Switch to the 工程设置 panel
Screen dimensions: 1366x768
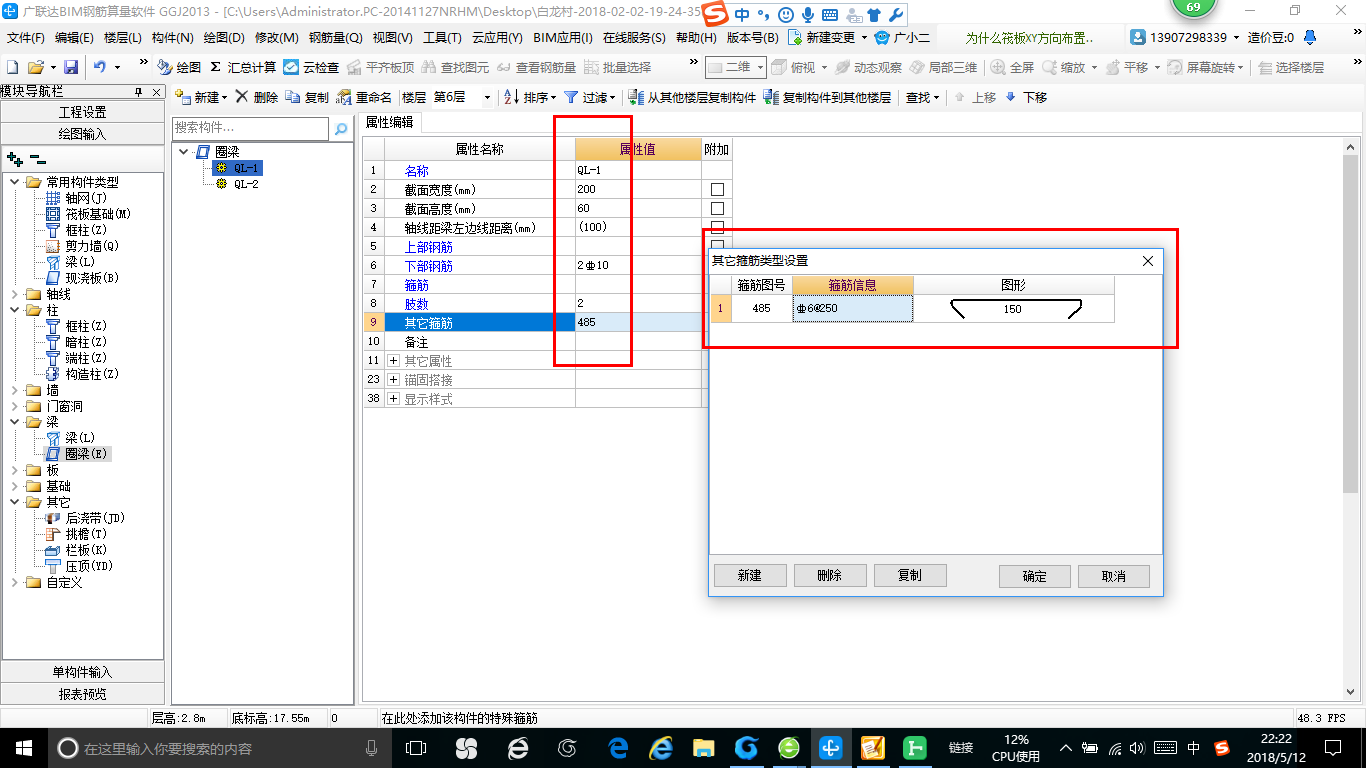tap(83, 112)
